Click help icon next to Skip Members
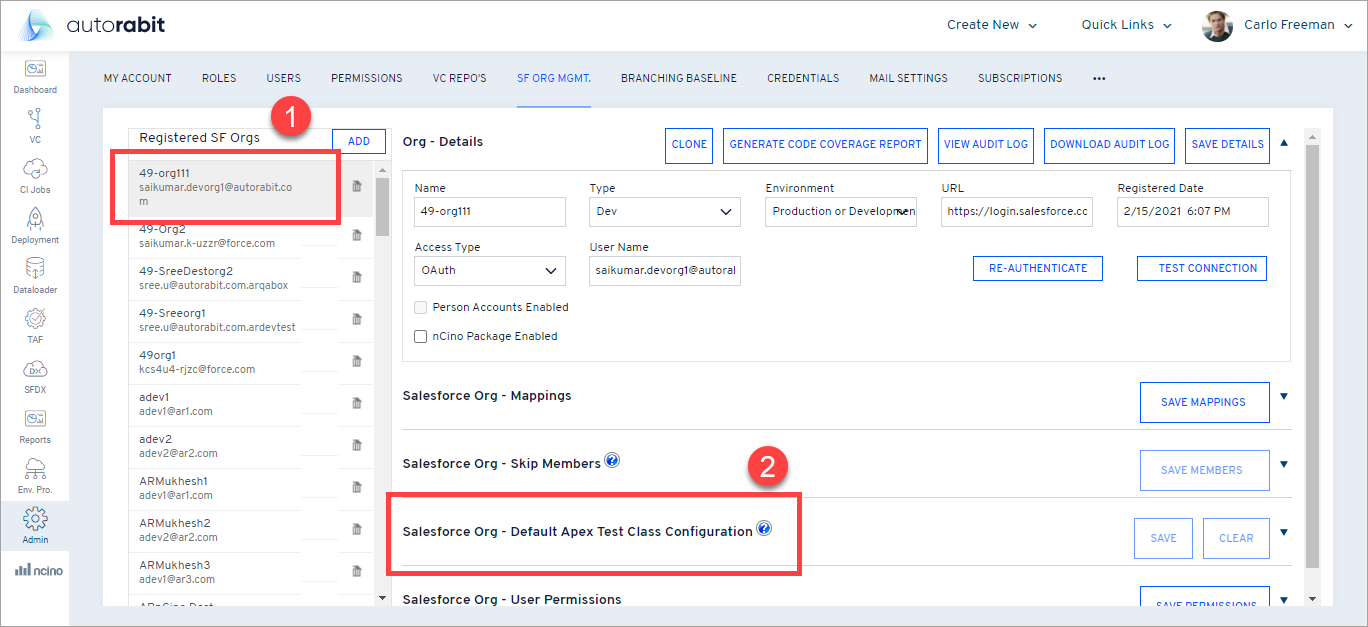Viewport: 1368px width, 627px height. pyautogui.click(x=612, y=461)
